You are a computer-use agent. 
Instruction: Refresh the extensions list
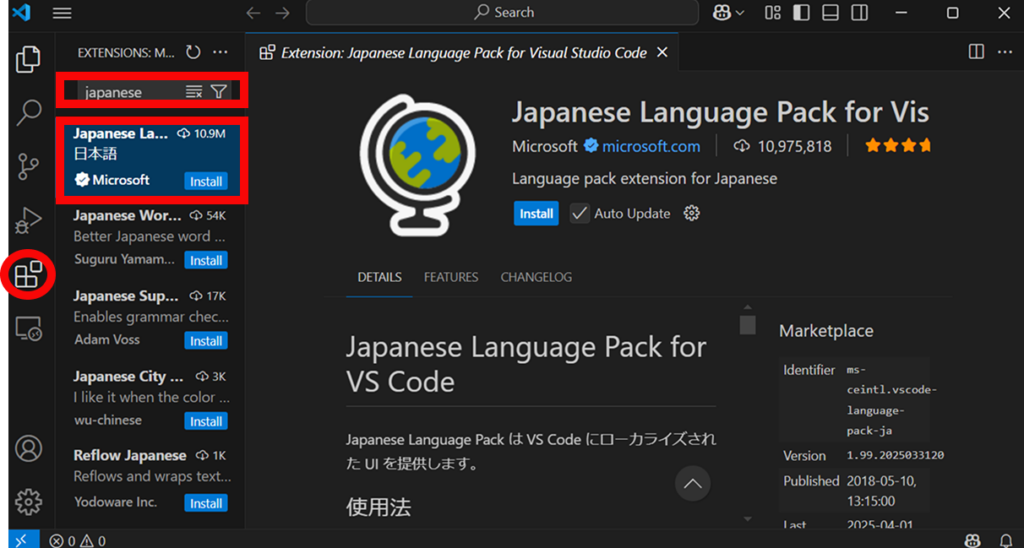pyautogui.click(x=193, y=52)
